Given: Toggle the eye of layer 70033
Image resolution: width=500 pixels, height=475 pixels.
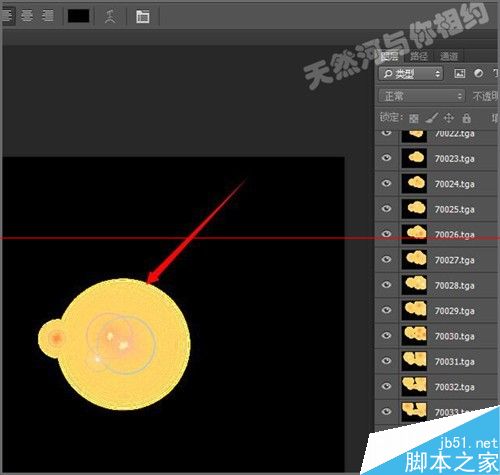Looking at the screenshot, I should [386, 411].
